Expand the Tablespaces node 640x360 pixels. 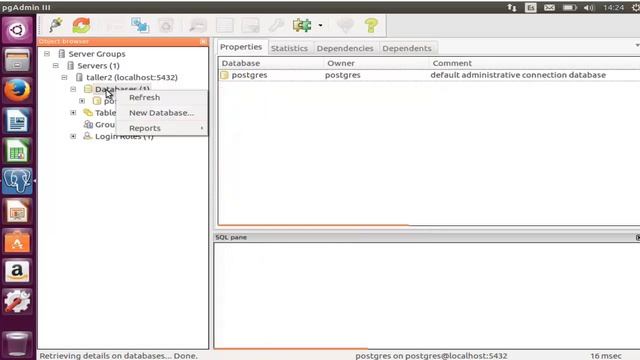73,113
